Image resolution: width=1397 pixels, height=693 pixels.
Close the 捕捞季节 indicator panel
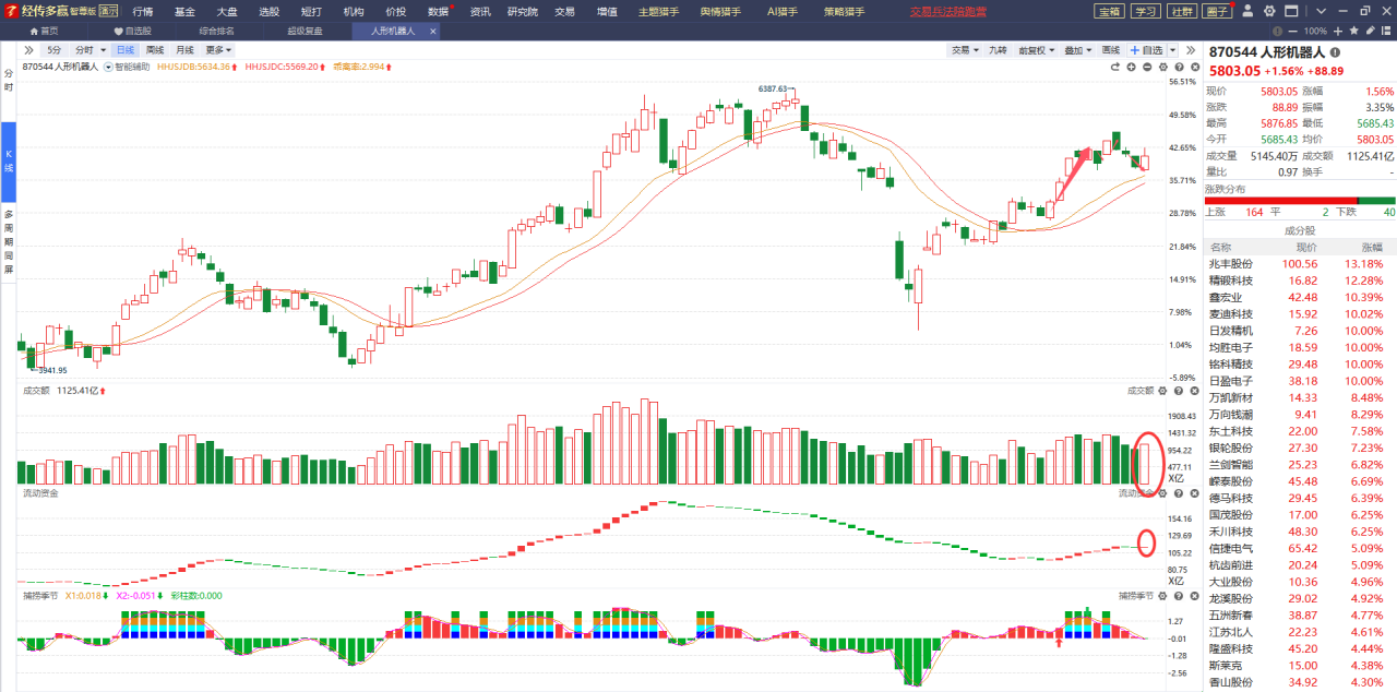pyautogui.click(x=1192, y=595)
